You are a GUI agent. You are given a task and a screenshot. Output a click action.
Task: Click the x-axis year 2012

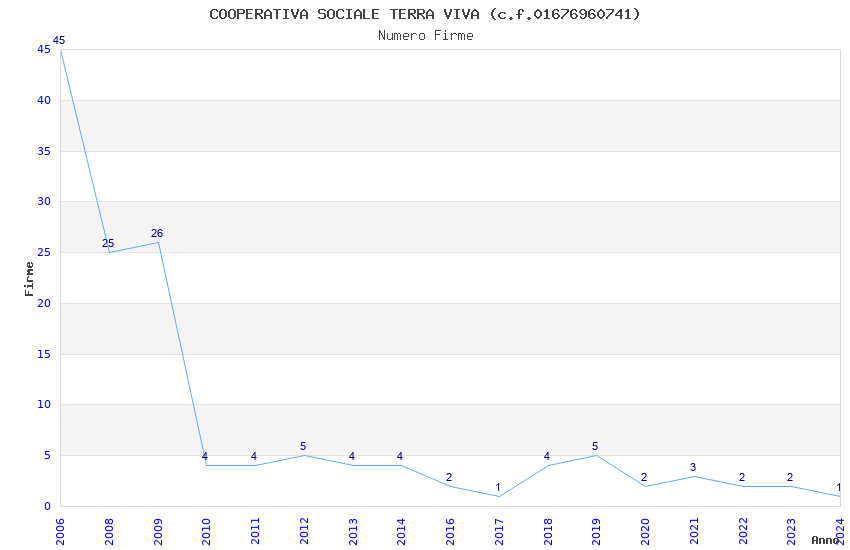click(x=304, y=531)
